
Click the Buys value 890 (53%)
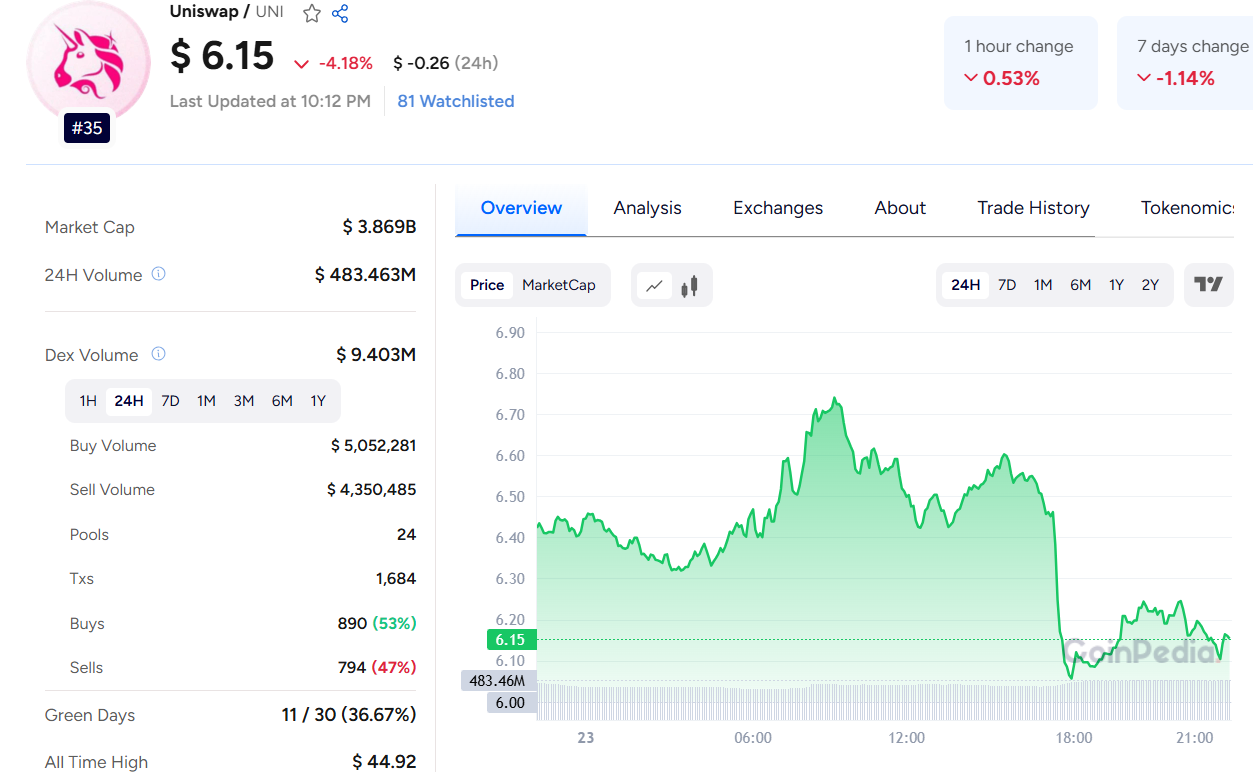pyautogui.click(x=377, y=623)
